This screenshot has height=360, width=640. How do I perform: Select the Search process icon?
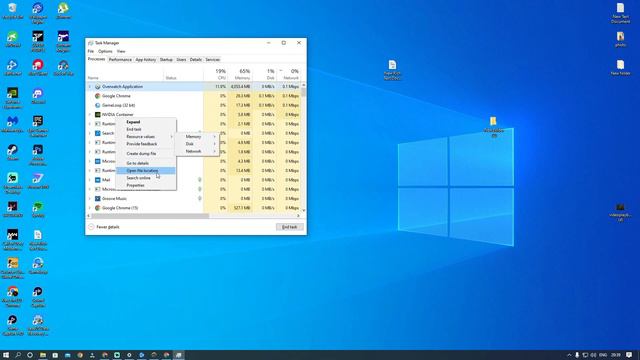[x=98, y=133]
